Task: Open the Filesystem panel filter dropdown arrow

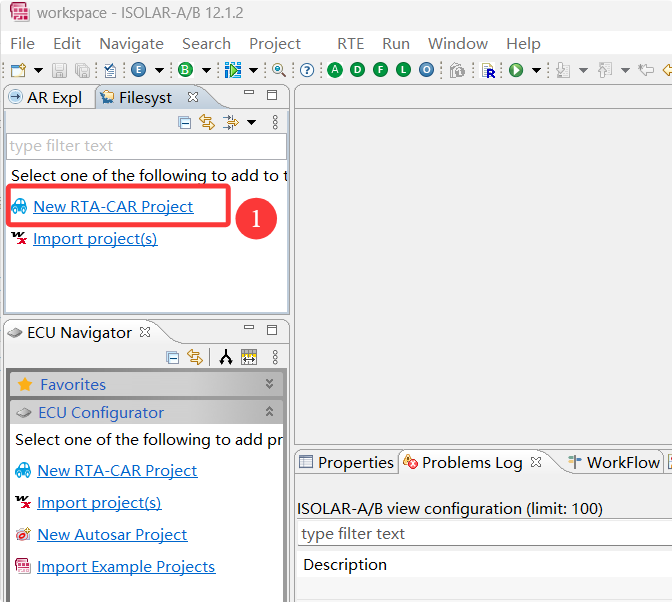Action: click(x=252, y=123)
